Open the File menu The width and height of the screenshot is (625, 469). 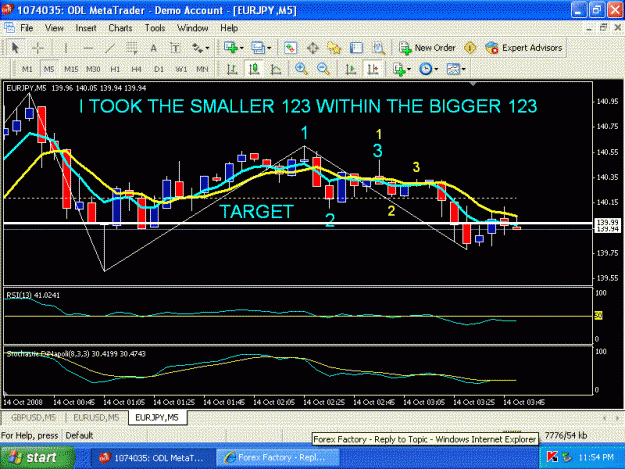(x=27, y=28)
